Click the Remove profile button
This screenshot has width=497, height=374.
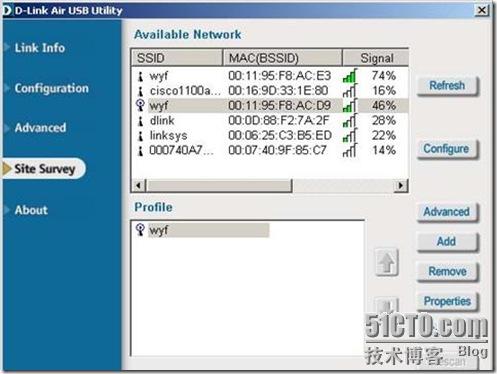click(x=447, y=271)
